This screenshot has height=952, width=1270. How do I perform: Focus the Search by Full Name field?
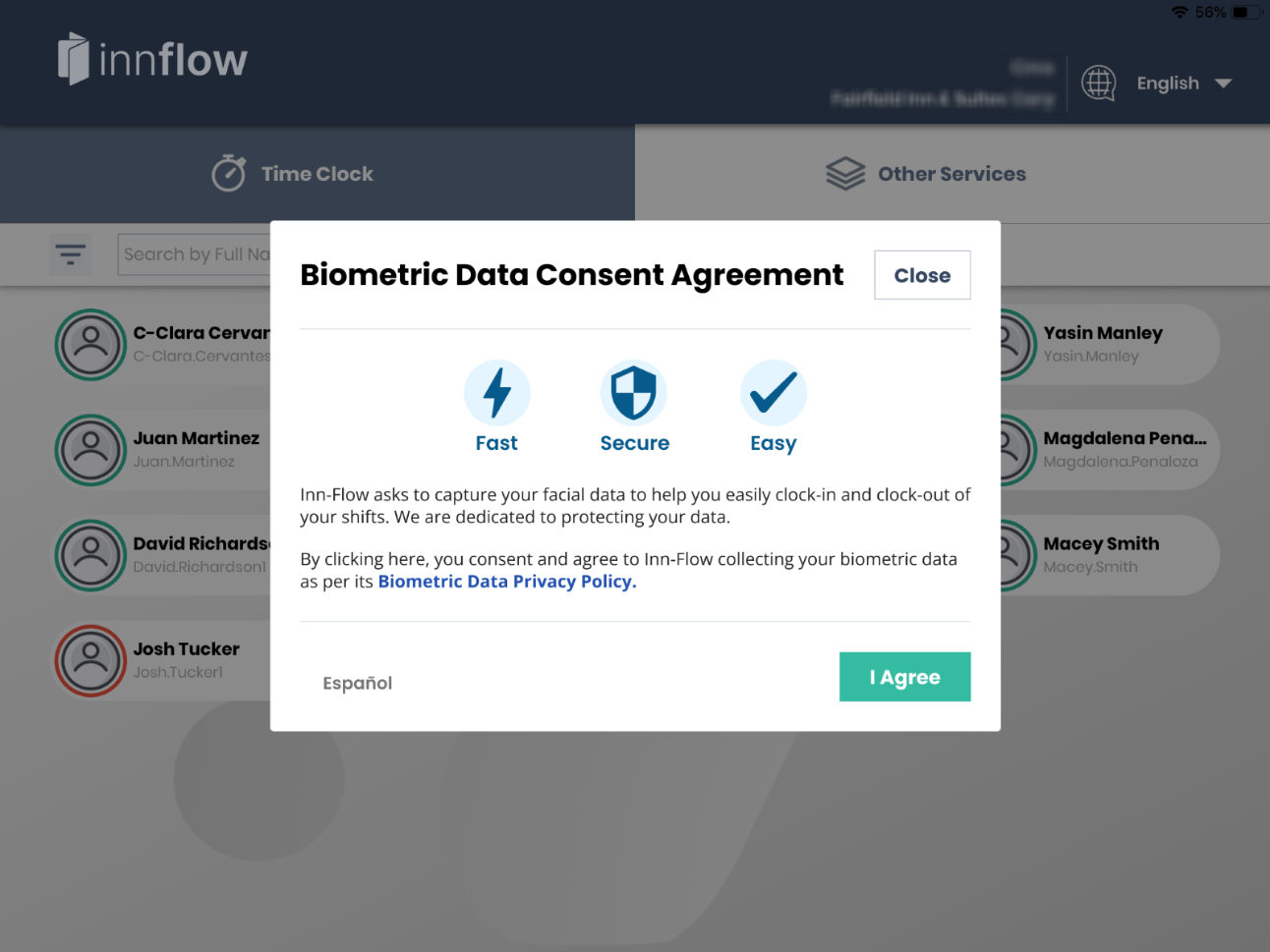195,254
